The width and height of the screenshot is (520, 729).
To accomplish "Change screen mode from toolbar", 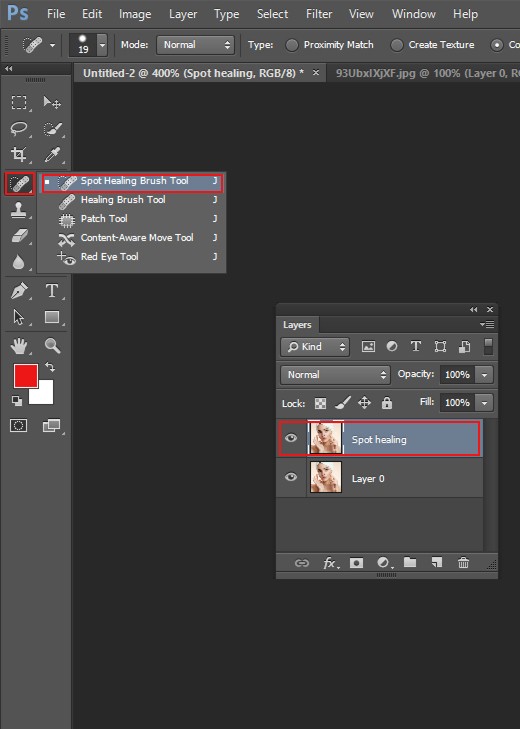I will click(x=52, y=425).
